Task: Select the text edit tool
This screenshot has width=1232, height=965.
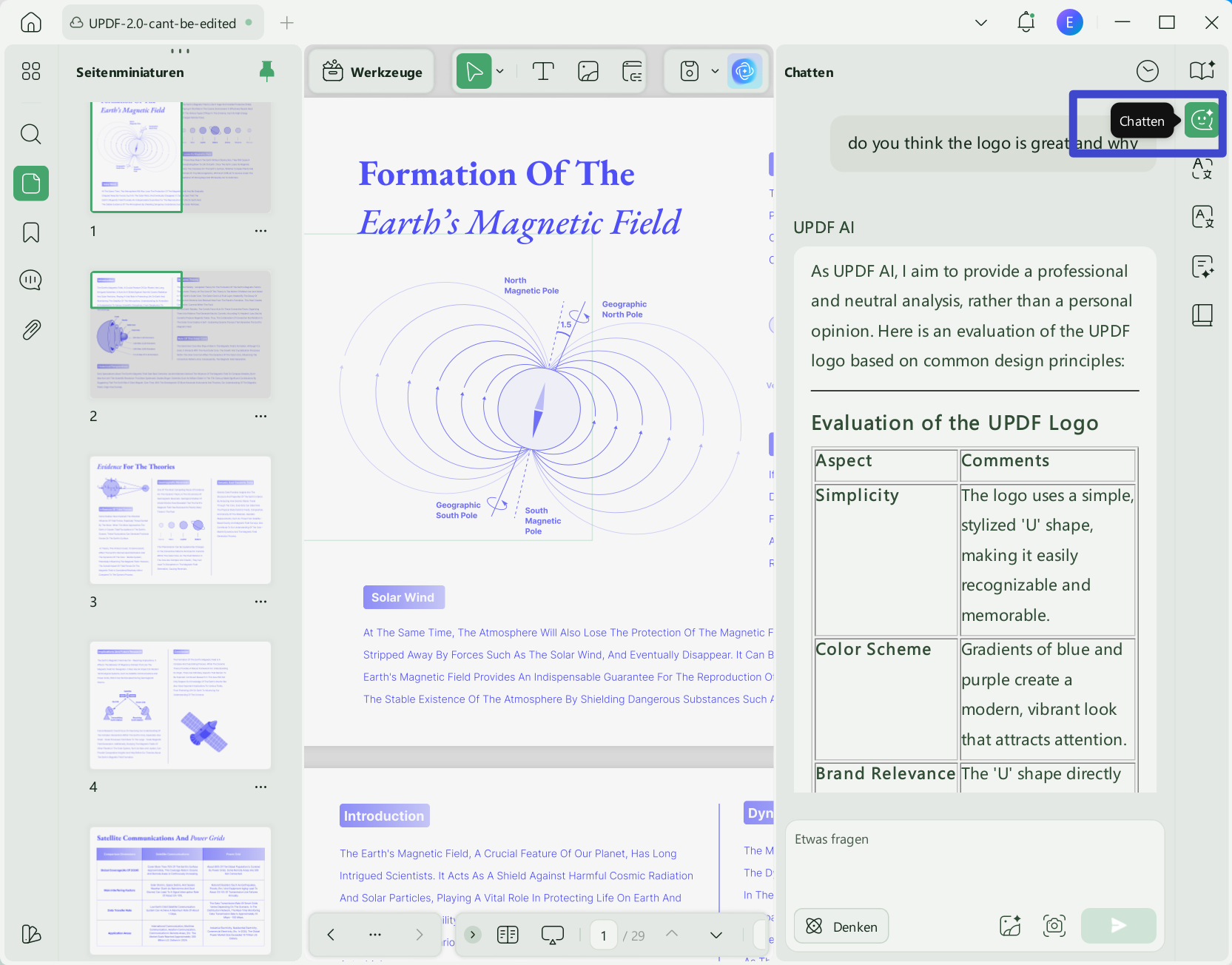Action: [543, 72]
